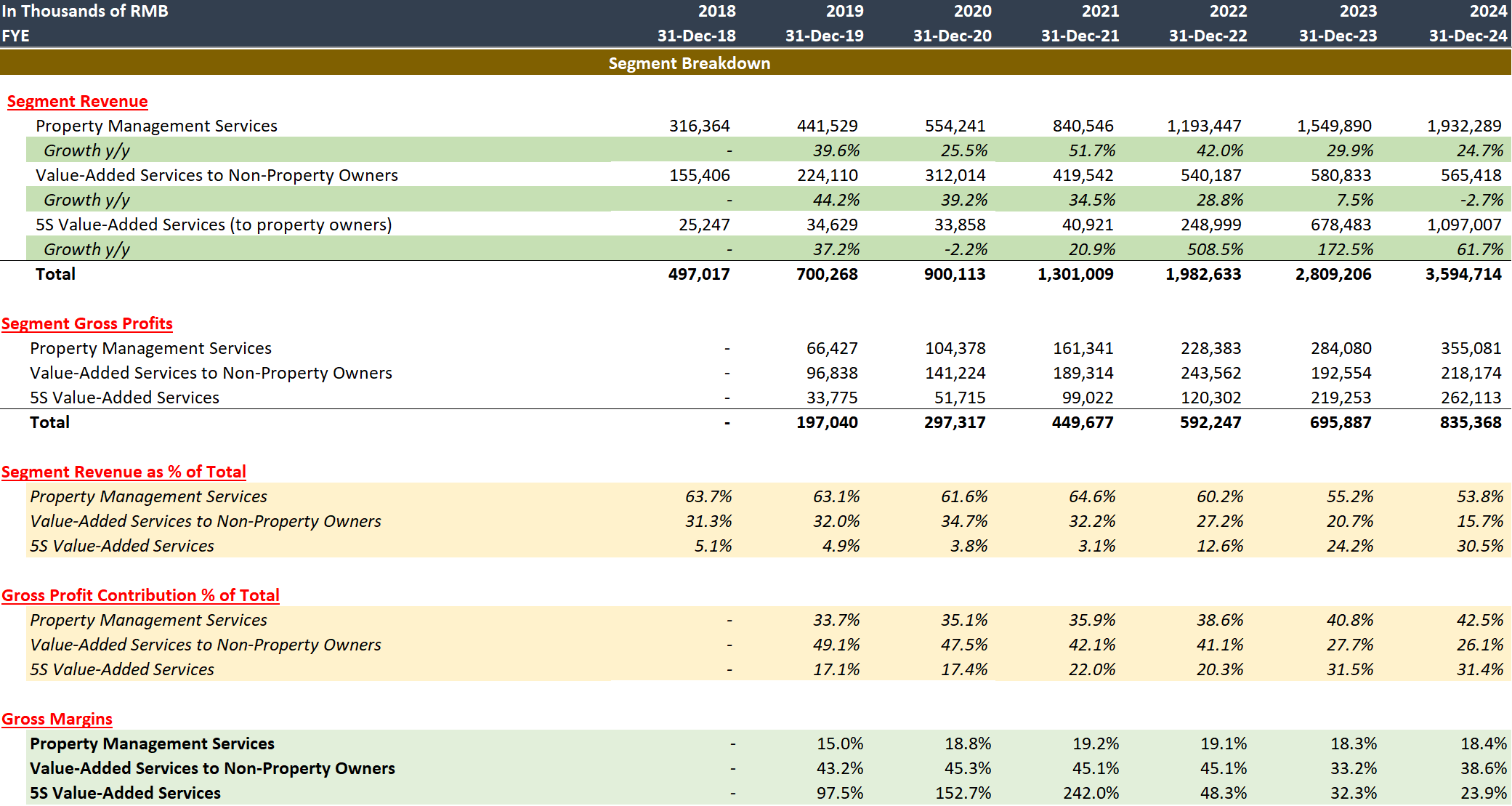The image size is (1512, 806).
Task: Select the 2024 total revenue cell 3,594,714
Action: pos(1463,275)
